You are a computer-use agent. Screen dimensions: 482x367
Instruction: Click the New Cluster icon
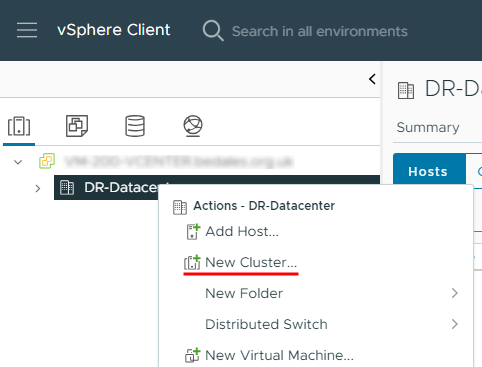[x=192, y=262]
